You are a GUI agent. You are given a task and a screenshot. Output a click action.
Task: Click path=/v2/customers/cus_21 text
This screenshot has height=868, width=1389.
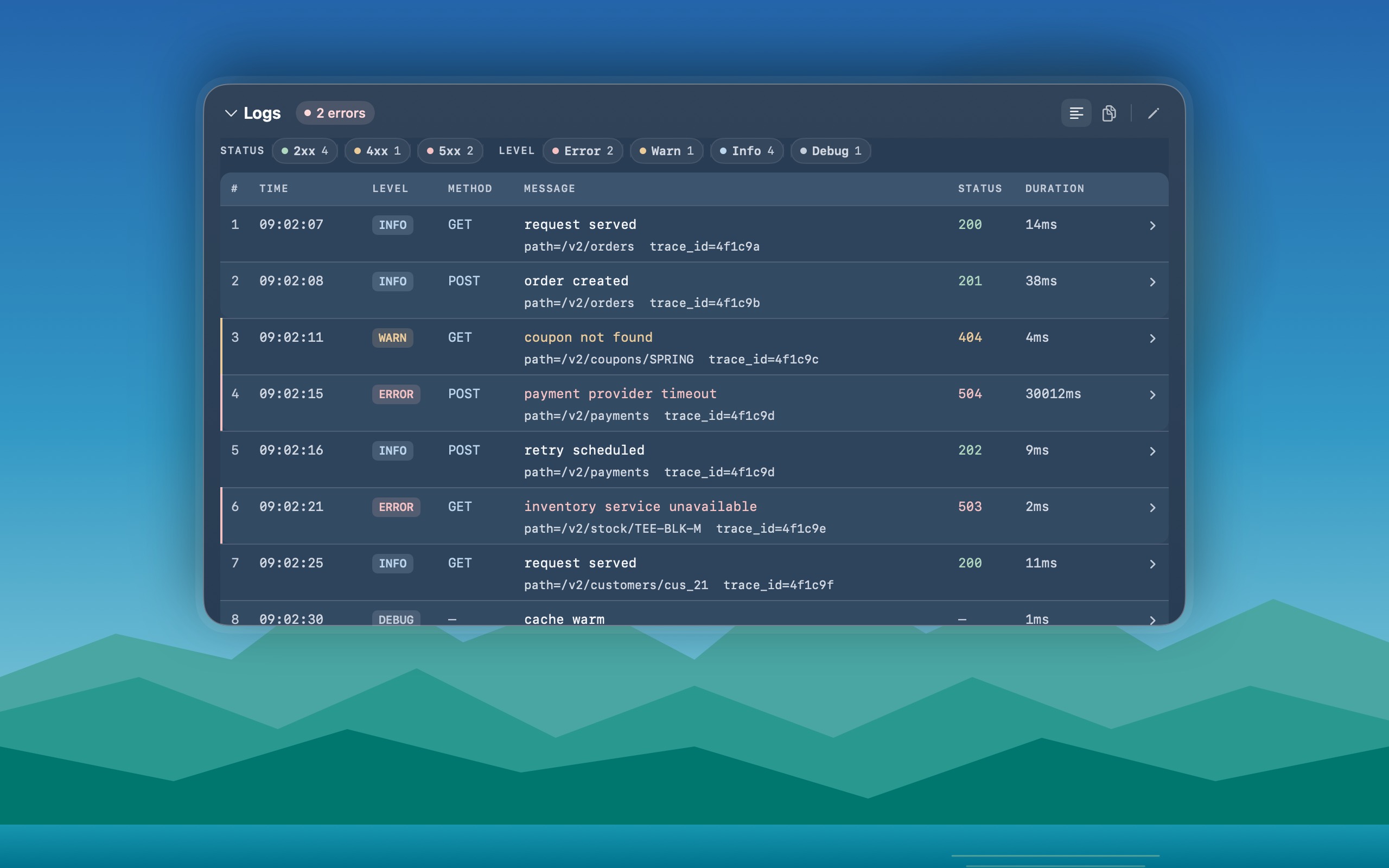(x=616, y=585)
